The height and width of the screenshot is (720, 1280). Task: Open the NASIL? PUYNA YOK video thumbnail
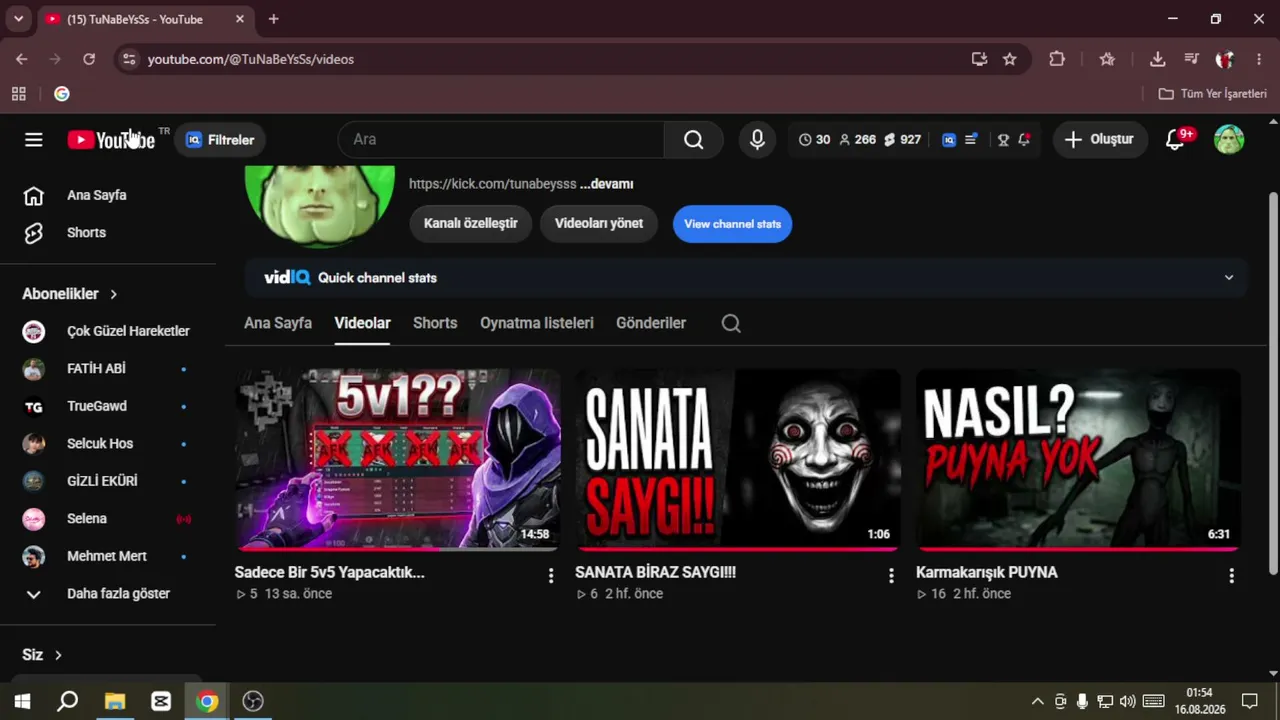click(1079, 460)
